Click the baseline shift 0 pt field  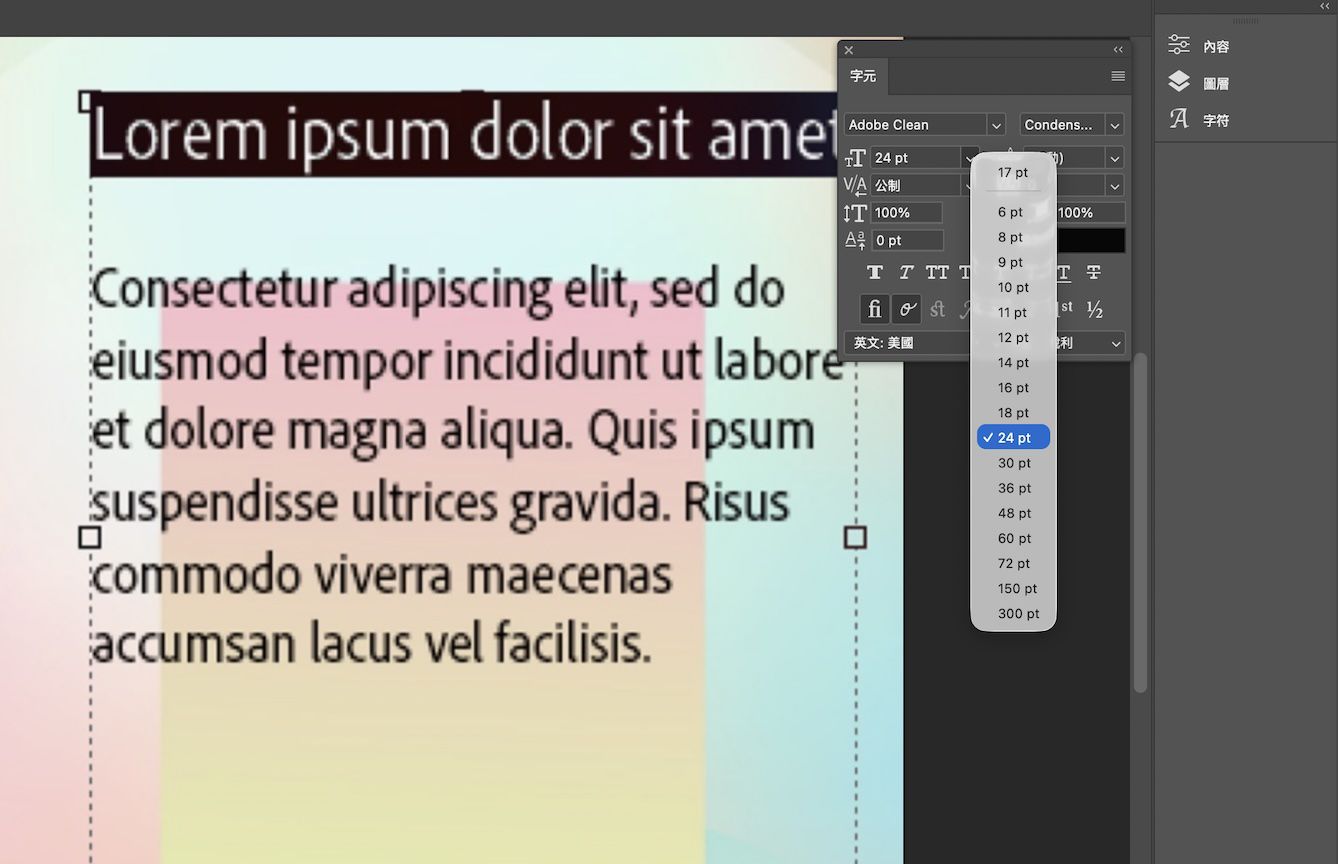pyautogui.click(x=907, y=240)
